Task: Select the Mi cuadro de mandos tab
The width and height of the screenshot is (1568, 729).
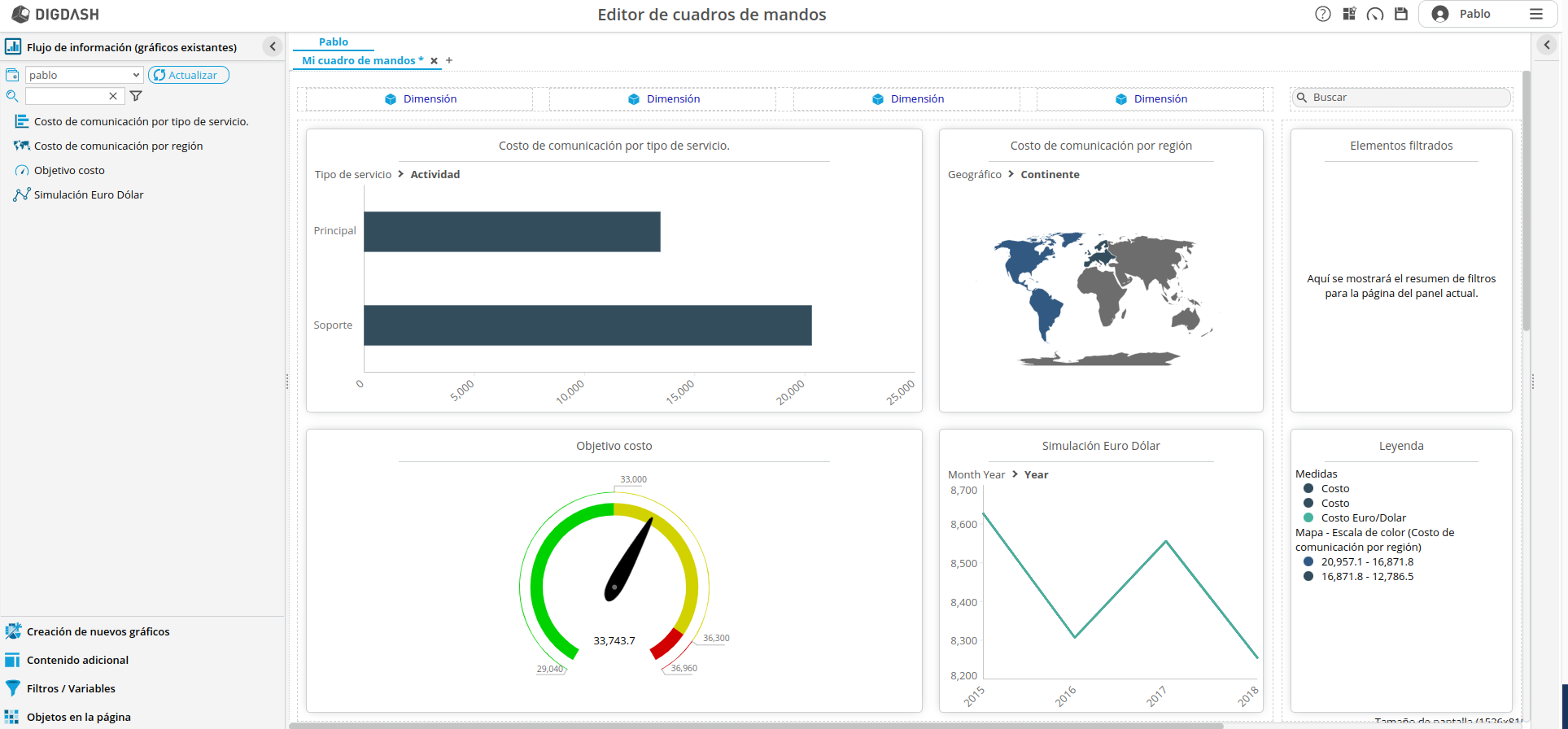Action: coord(362,60)
